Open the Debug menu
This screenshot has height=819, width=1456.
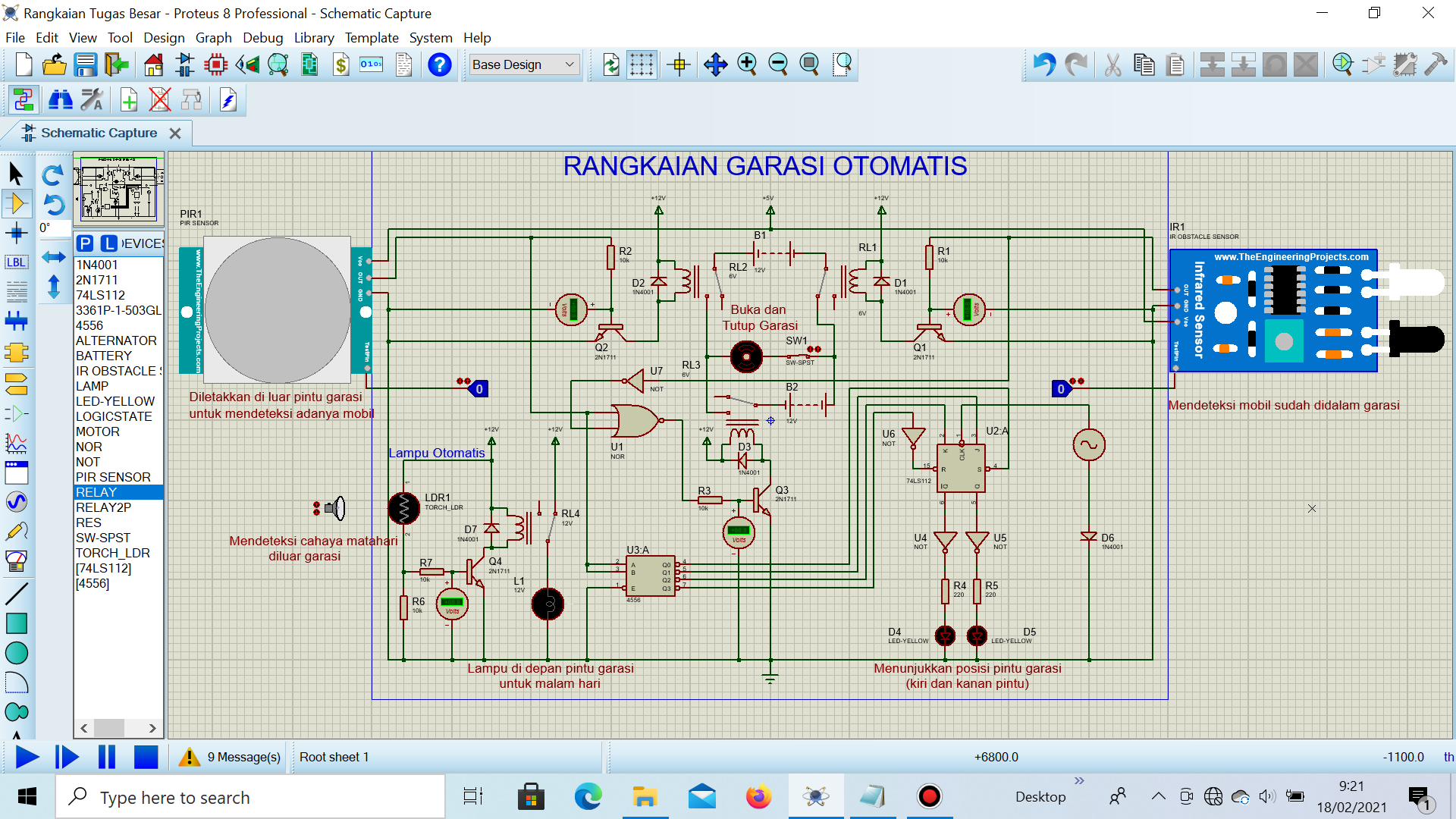262,38
